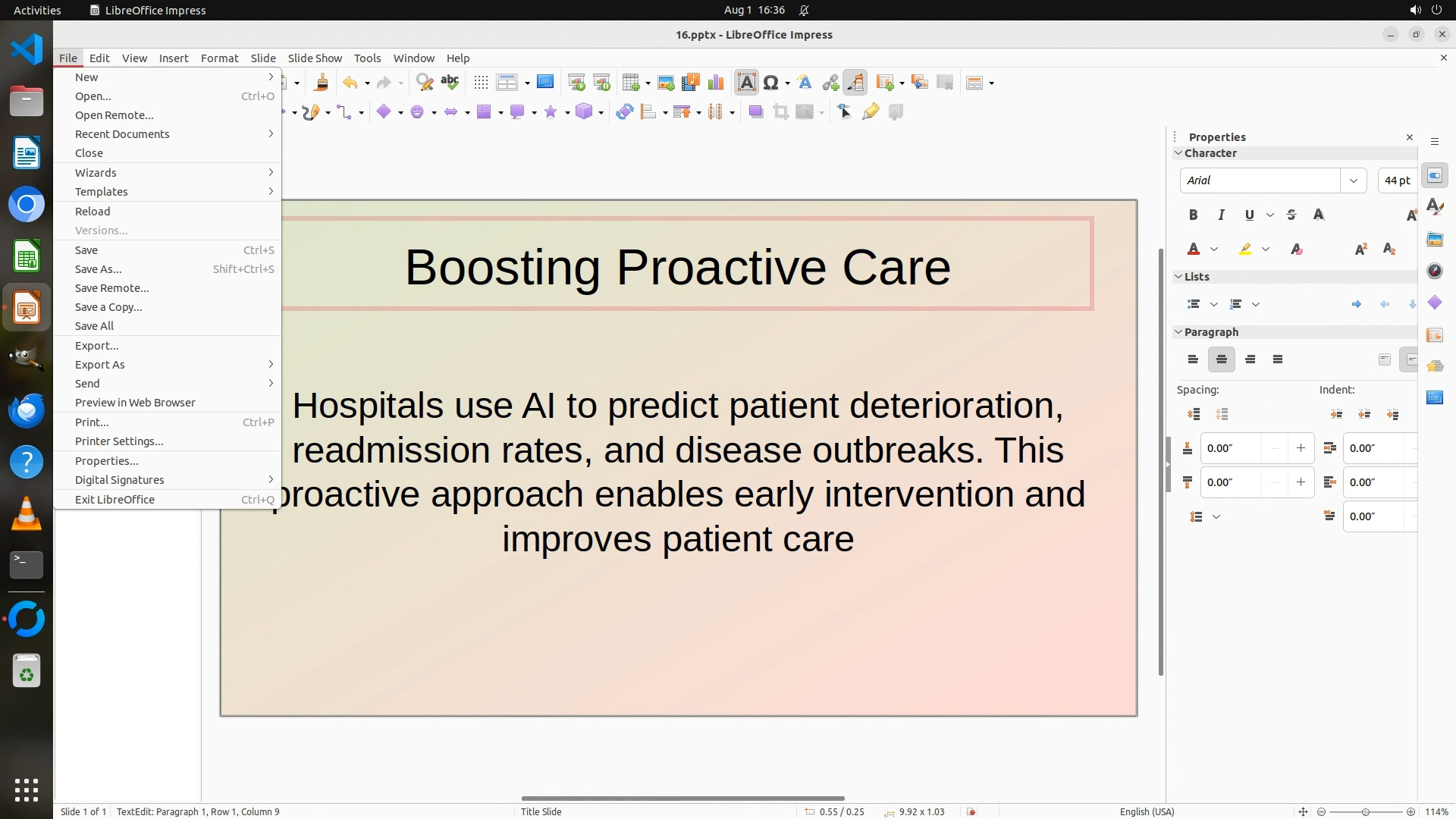
Task: Click Exit LibreOffice
Action: click(115, 500)
